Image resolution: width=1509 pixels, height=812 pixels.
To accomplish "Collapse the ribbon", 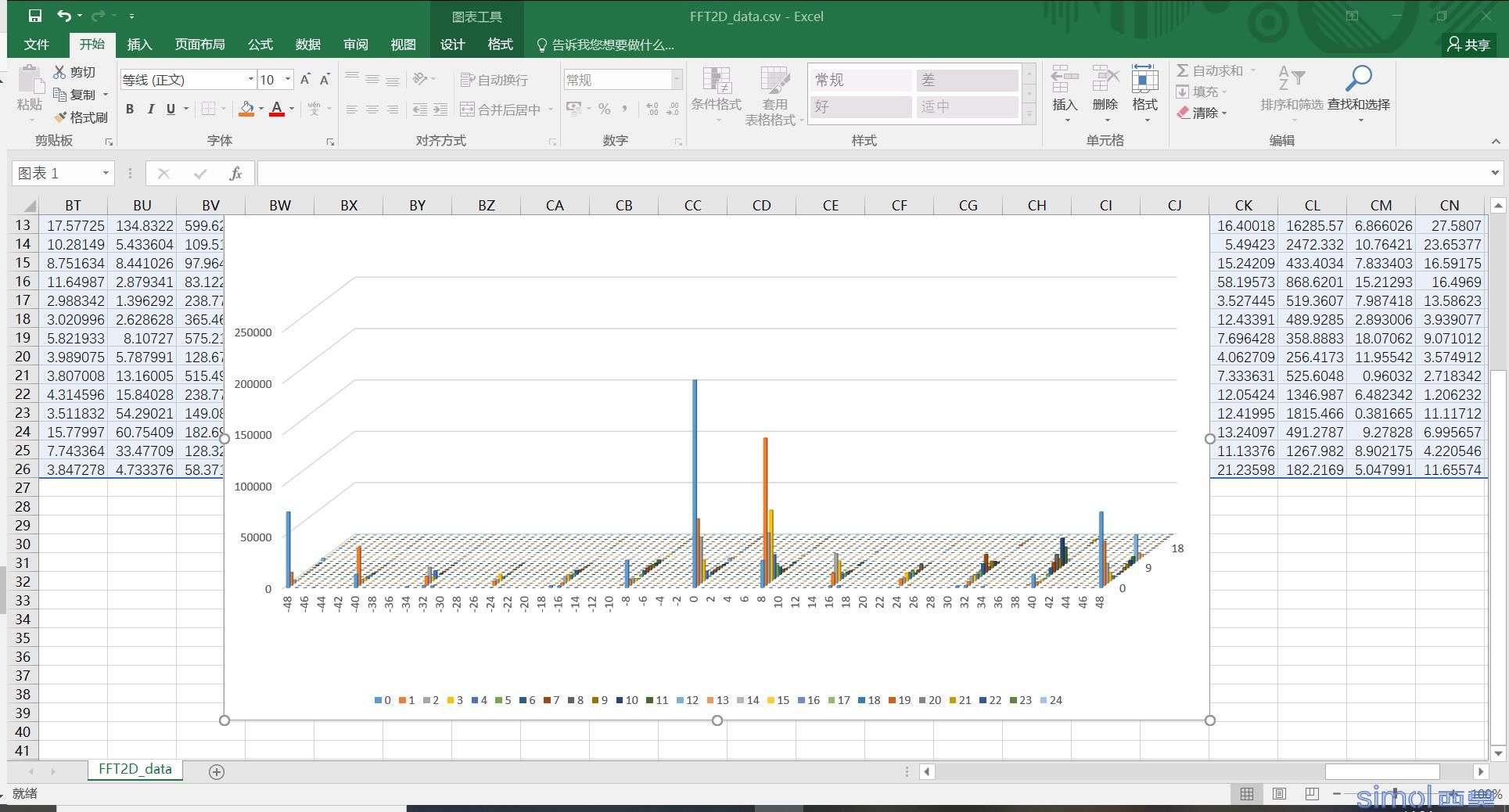I will pos(1496,142).
